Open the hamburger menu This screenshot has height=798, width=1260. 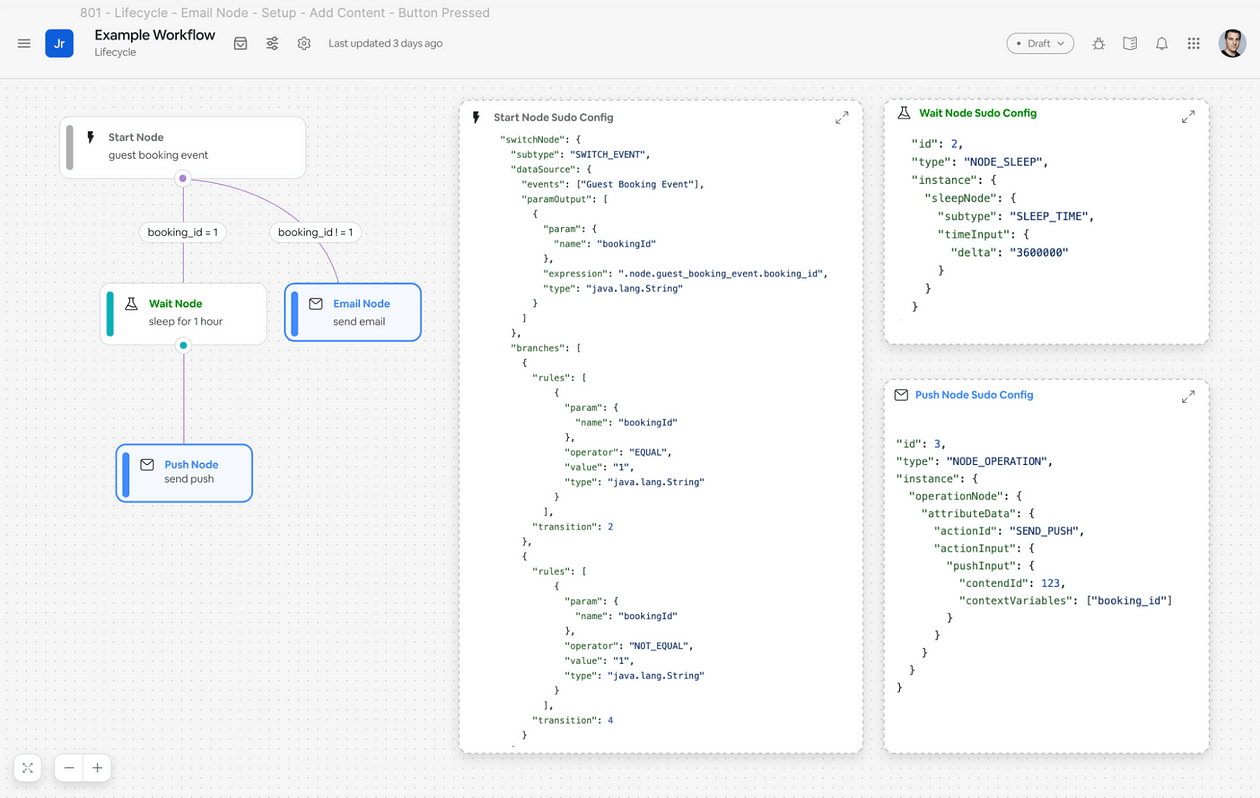24,43
